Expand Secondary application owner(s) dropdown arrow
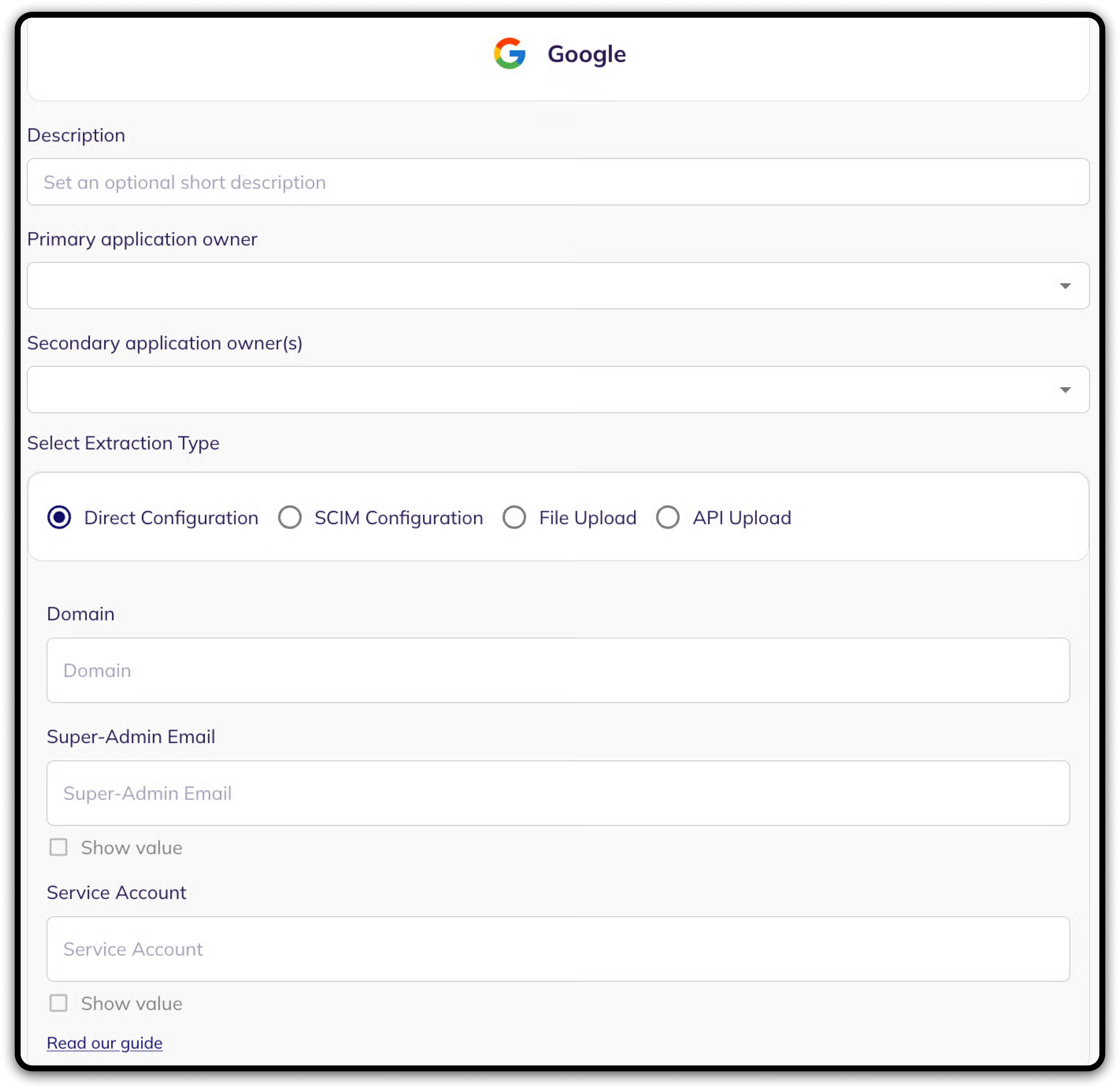Viewport: 1120px width, 1089px height. point(1064,390)
